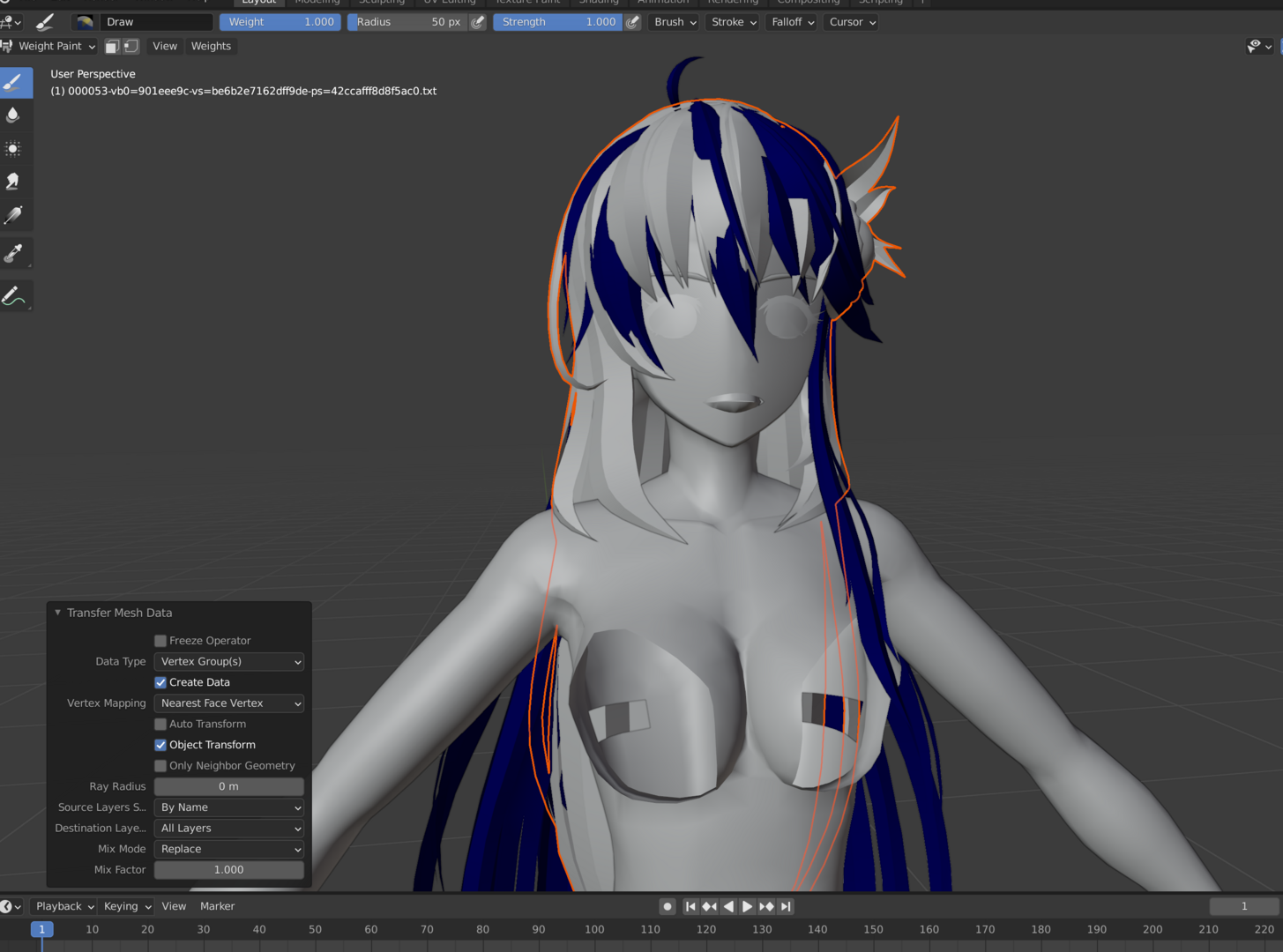Image resolution: width=1283 pixels, height=952 pixels.
Task: Click the Ray Radius value field
Action: (x=229, y=786)
